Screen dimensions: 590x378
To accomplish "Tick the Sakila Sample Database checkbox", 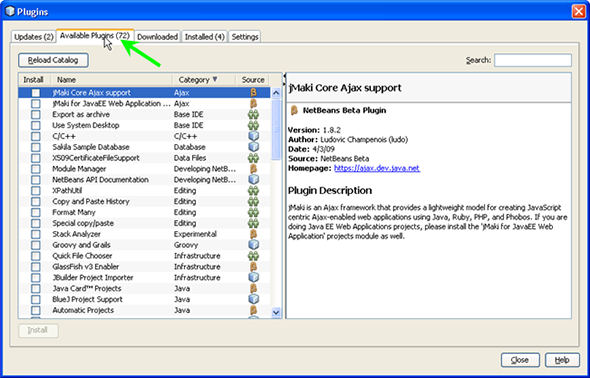I will pos(36,147).
